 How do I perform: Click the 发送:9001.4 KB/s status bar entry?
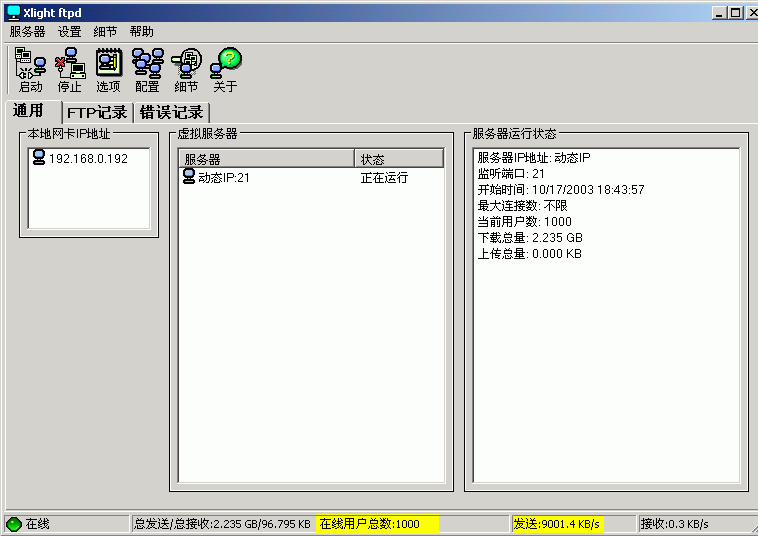(558, 524)
